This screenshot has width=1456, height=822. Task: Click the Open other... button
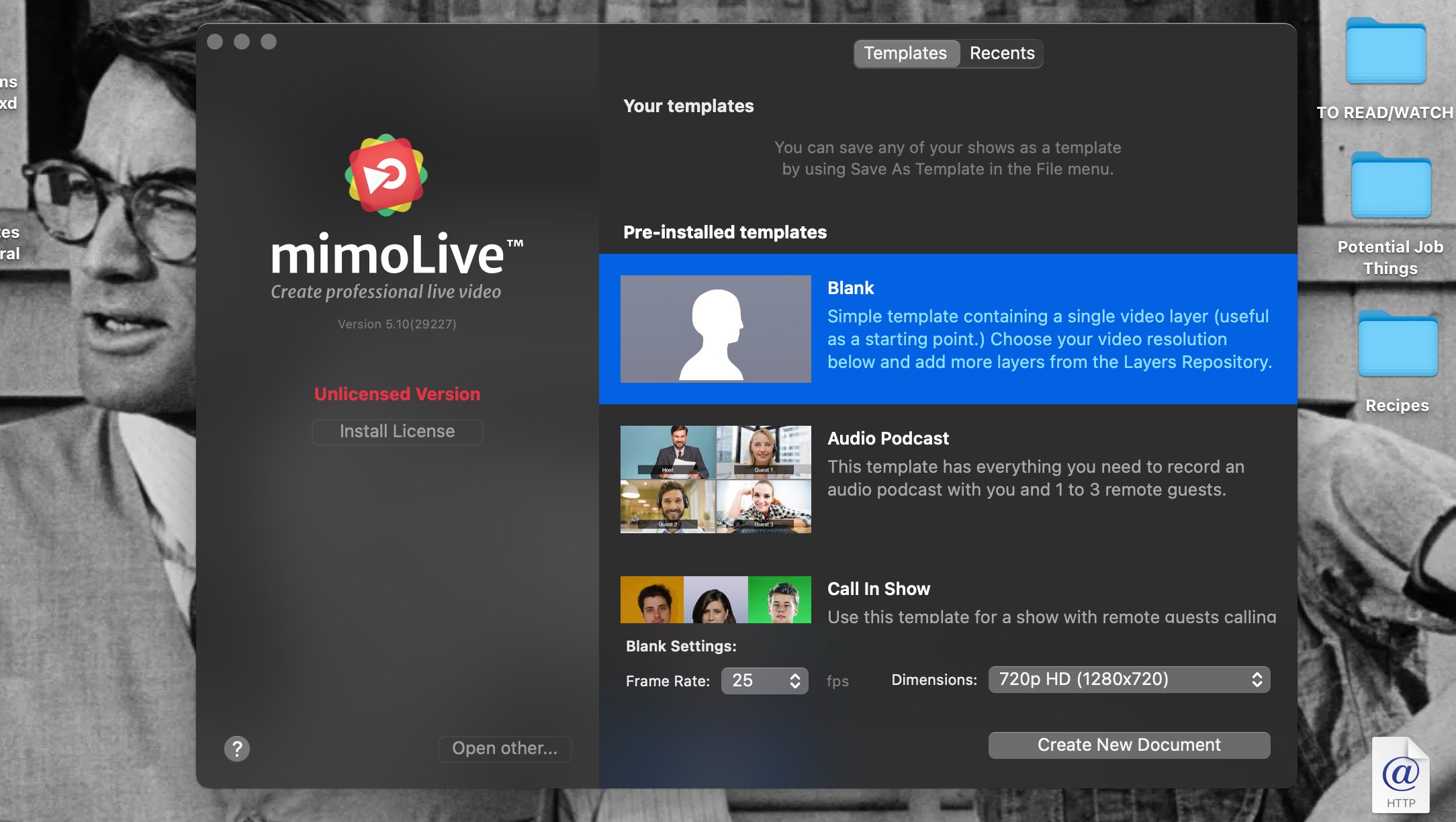(504, 749)
